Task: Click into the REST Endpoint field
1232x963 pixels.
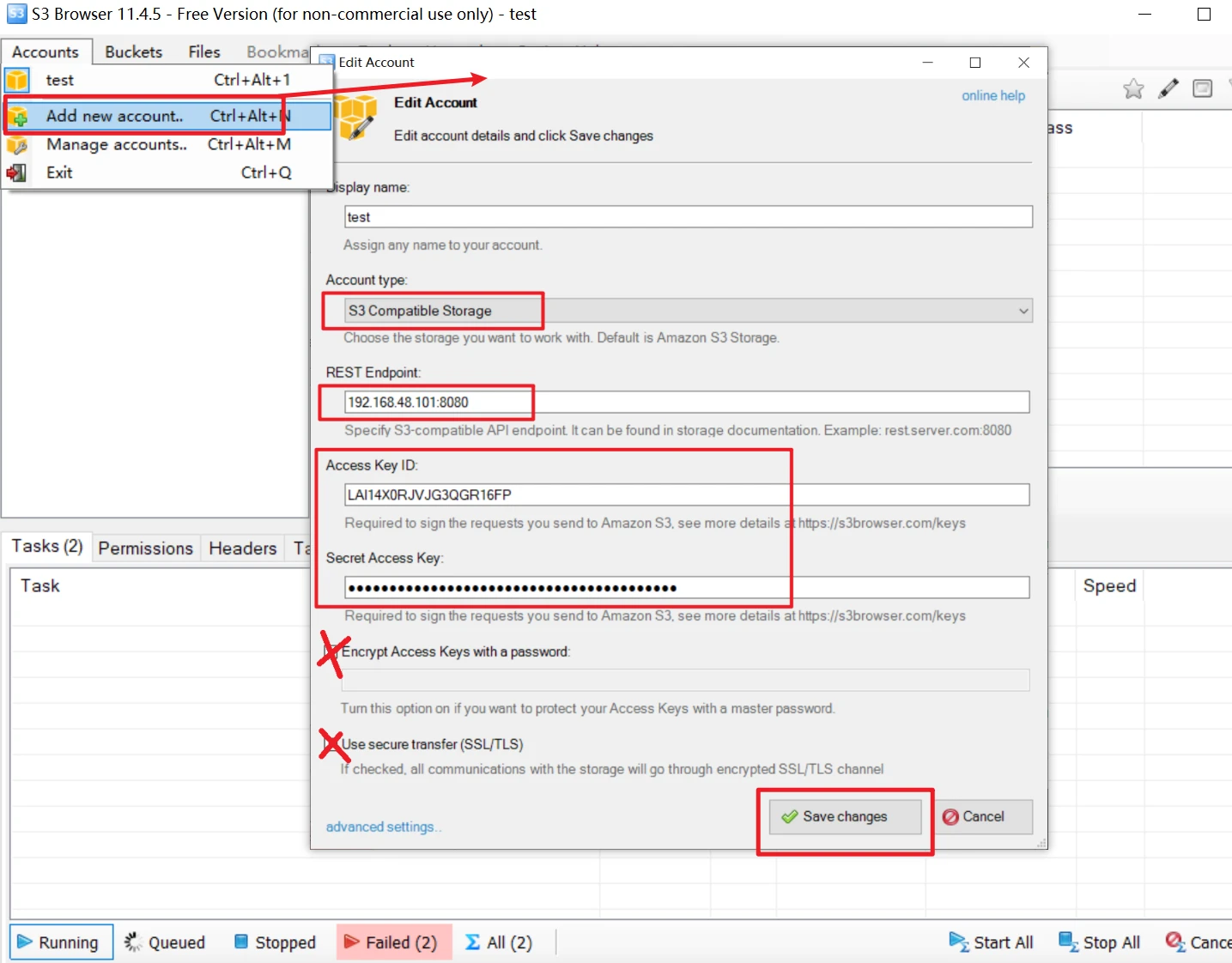Action: coord(687,402)
